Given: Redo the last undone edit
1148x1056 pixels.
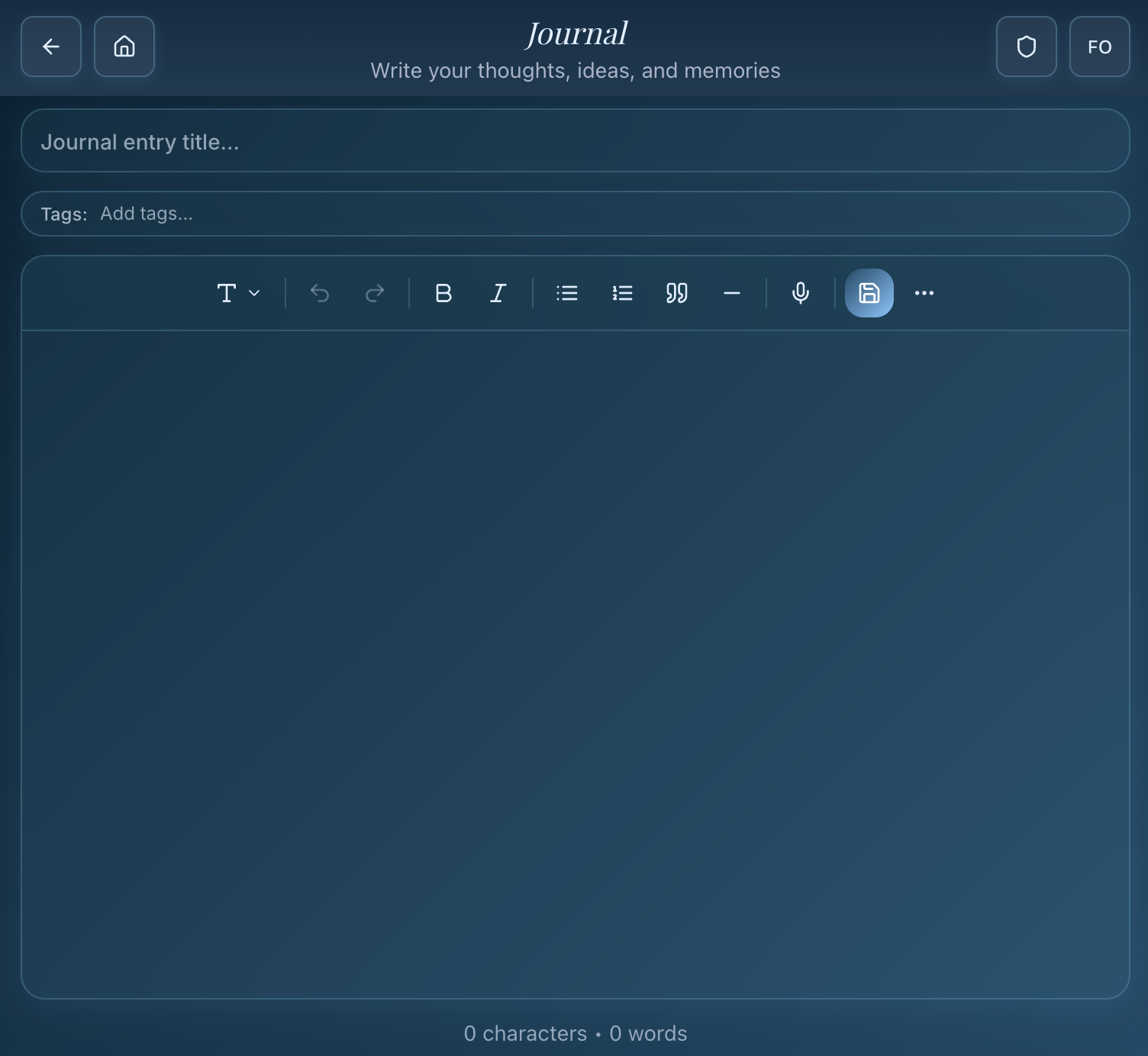Looking at the screenshot, I should 374,293.
